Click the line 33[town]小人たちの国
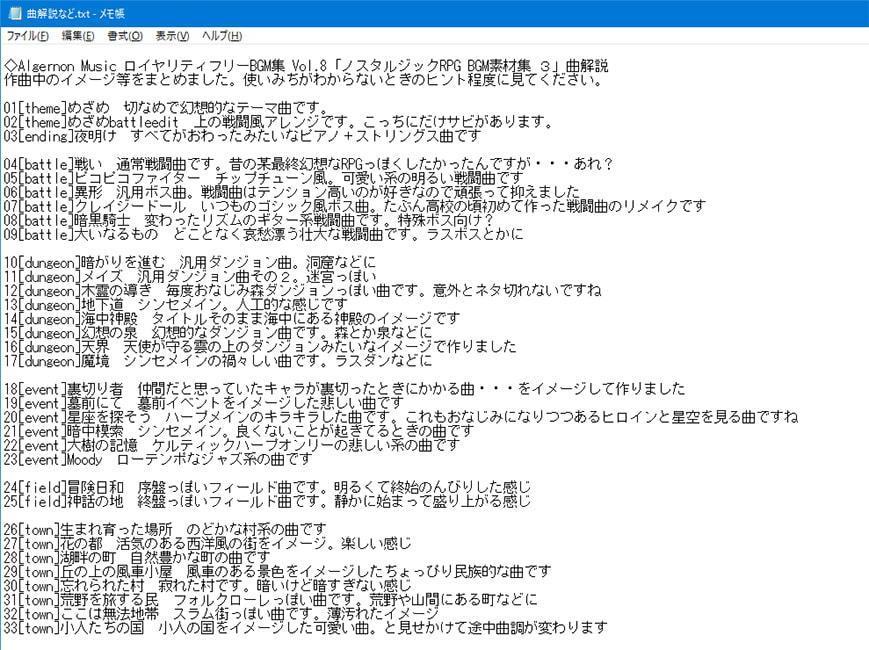The width and height of the screenshot is (869, 650). (305, 628)
